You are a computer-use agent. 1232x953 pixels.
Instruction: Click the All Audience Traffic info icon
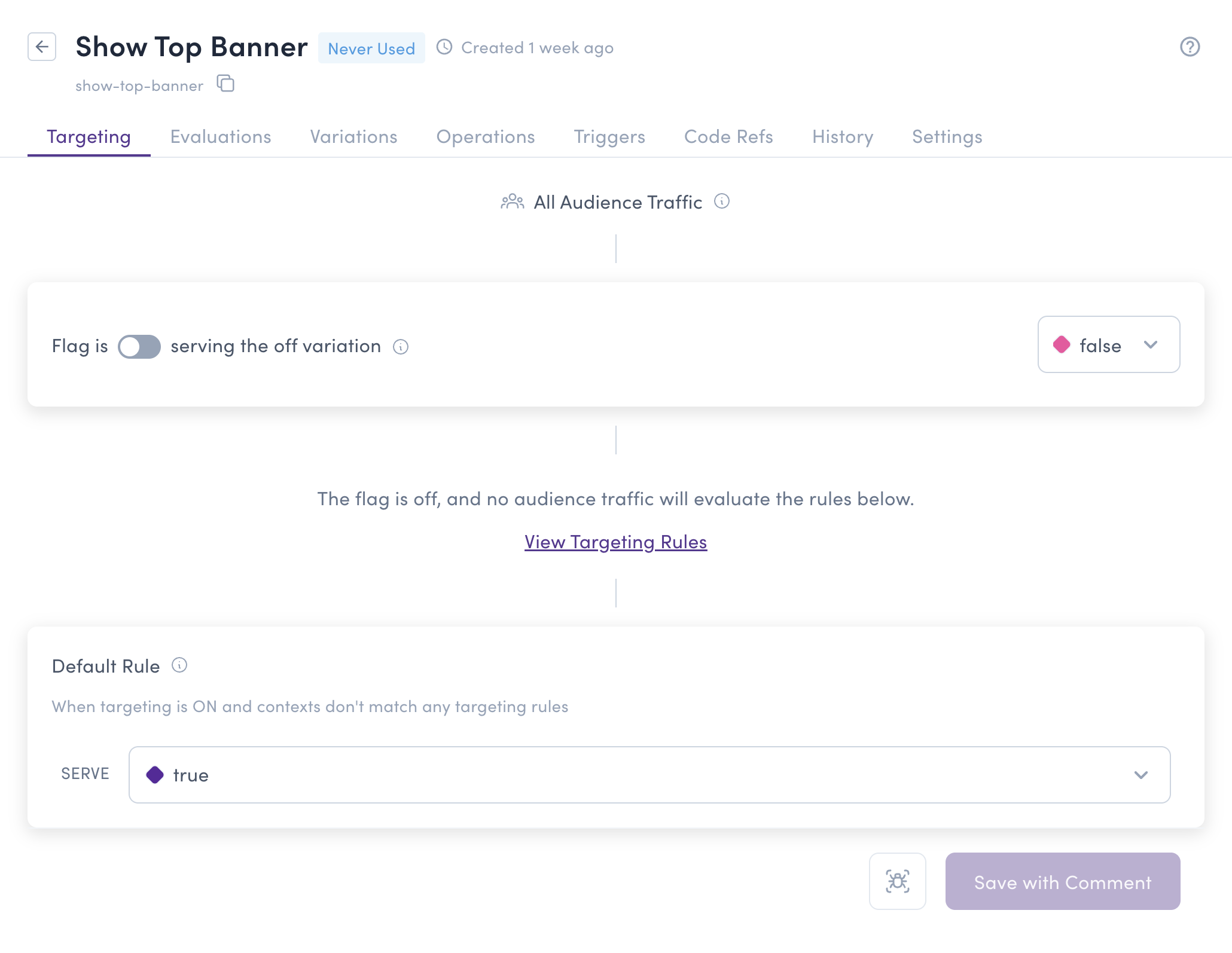(x=722, y=201)
